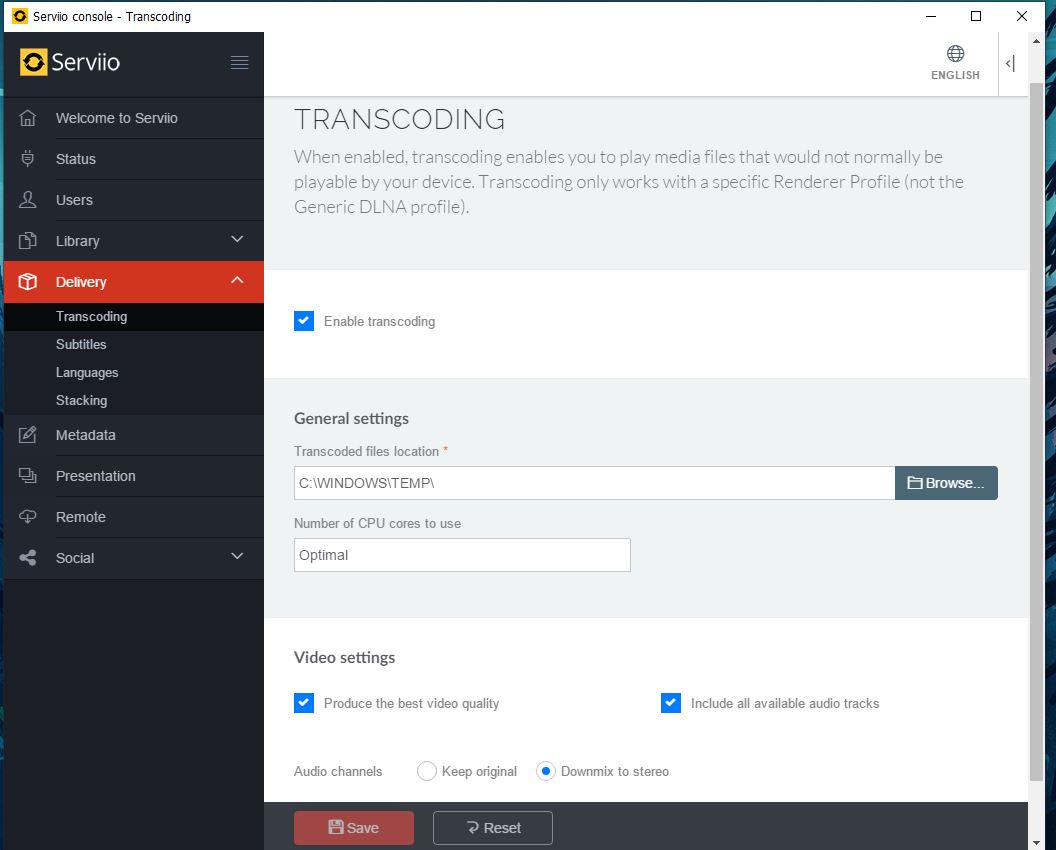Collapse the Delivery section chevron
The width and height of the screenshot is (1056, 850).
[237, 281]
